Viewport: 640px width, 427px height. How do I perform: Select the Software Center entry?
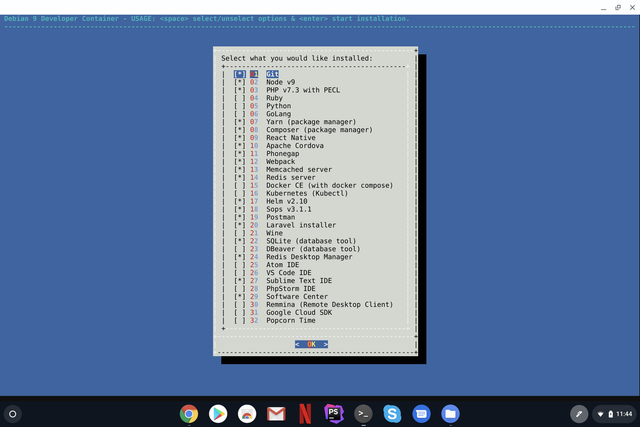tap(281, 297)
